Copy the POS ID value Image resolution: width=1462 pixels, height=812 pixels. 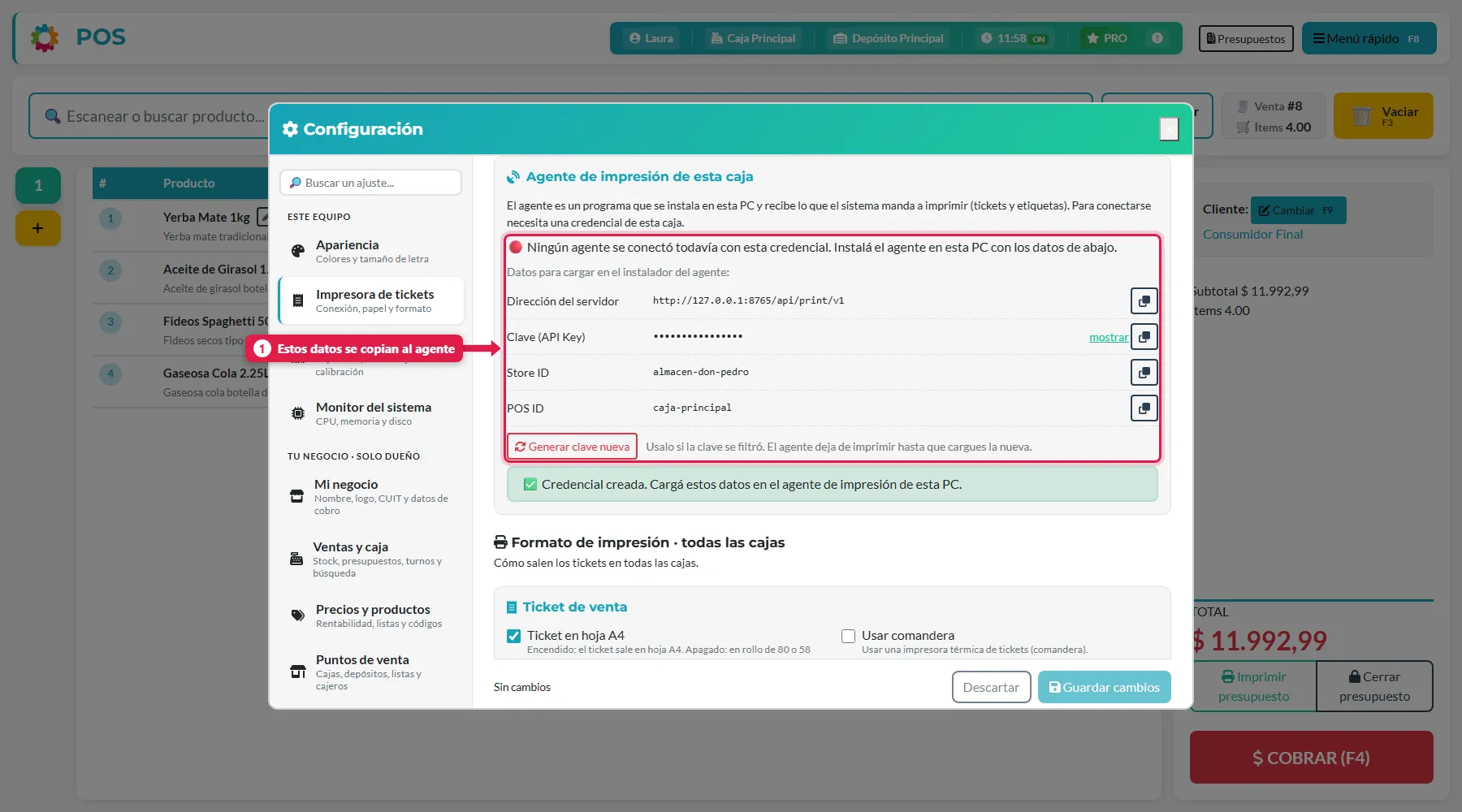(x=1144, y=408)
